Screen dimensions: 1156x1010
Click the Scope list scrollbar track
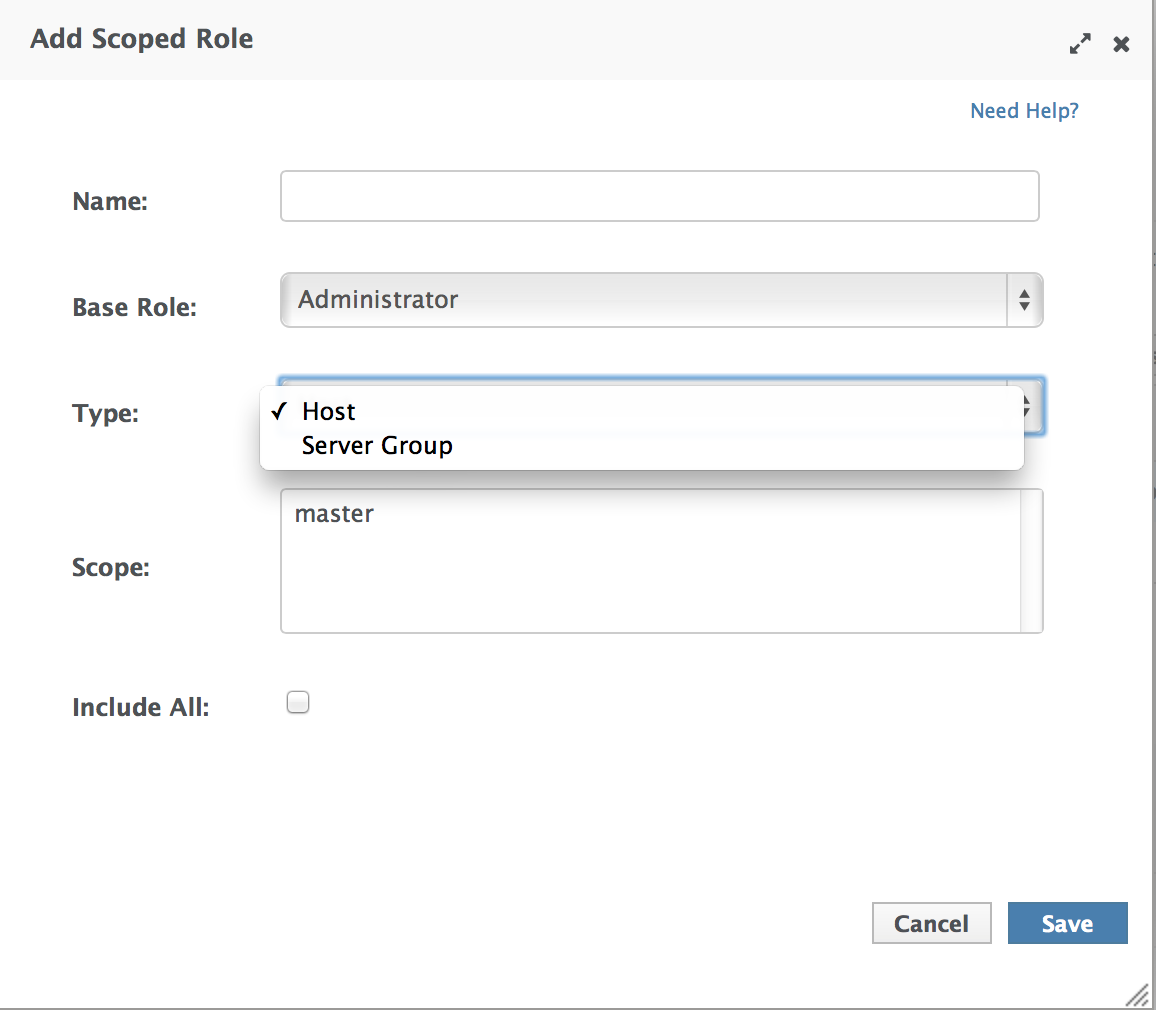[1030, 561]
